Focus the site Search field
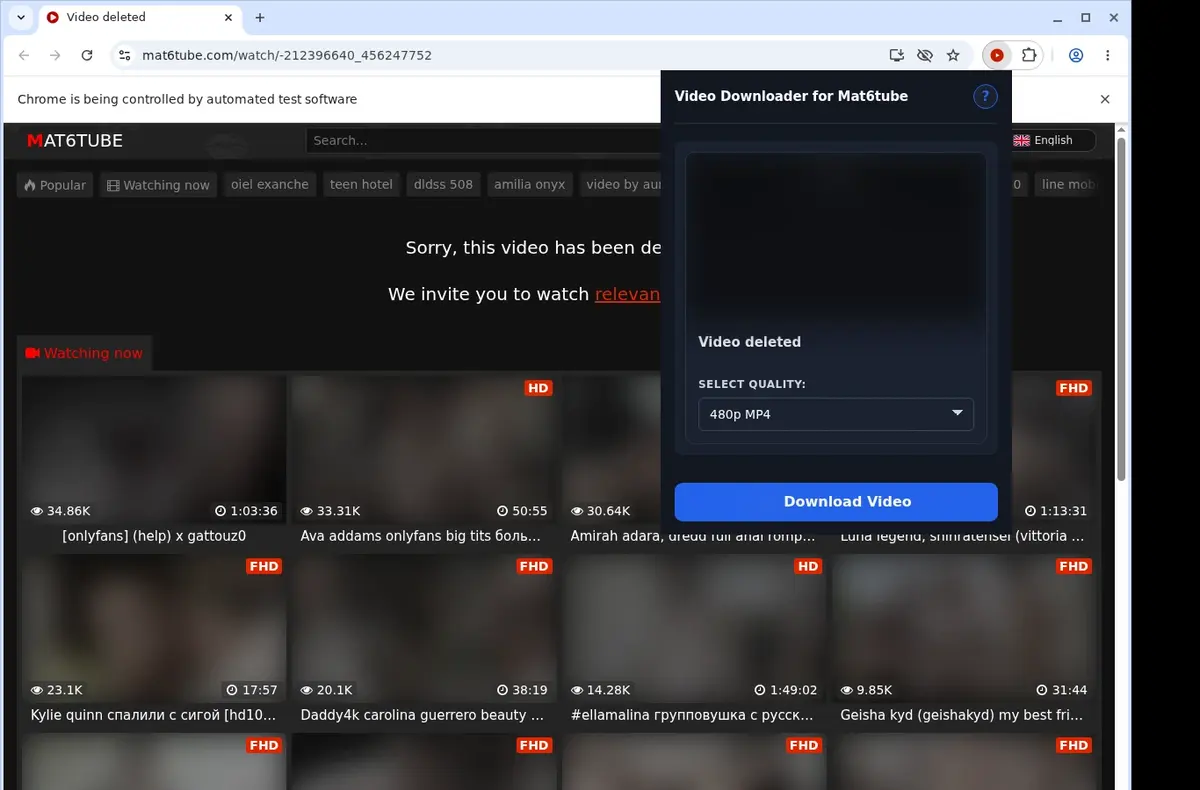The image size is (1200, 790). 483,140
